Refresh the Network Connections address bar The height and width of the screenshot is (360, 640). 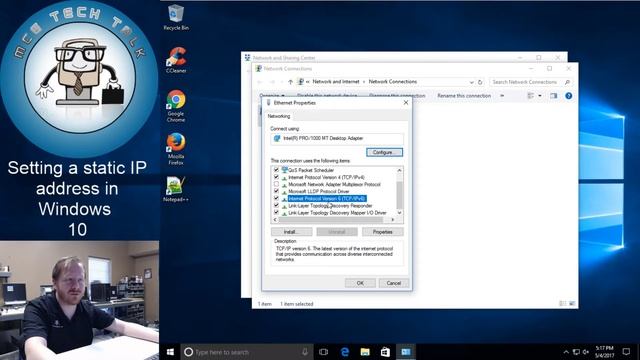480,82
